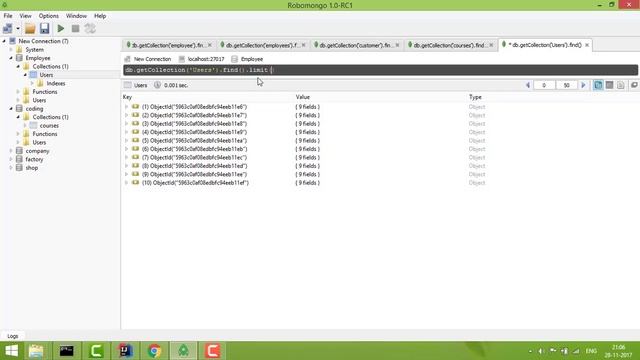The width and height of the screenshot is (640, 360).
Task: Click the rotate results orientation toolbar icon
Action: coord(90,29)
